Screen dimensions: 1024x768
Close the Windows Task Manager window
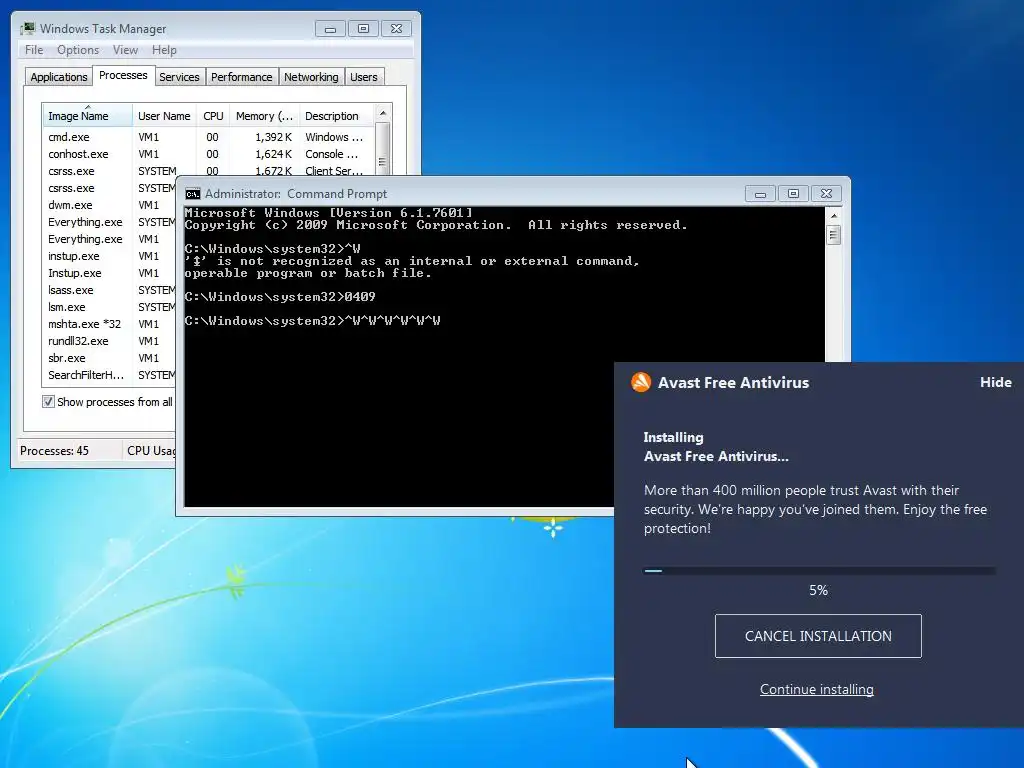pyautogui.click(x=396, y=29)
